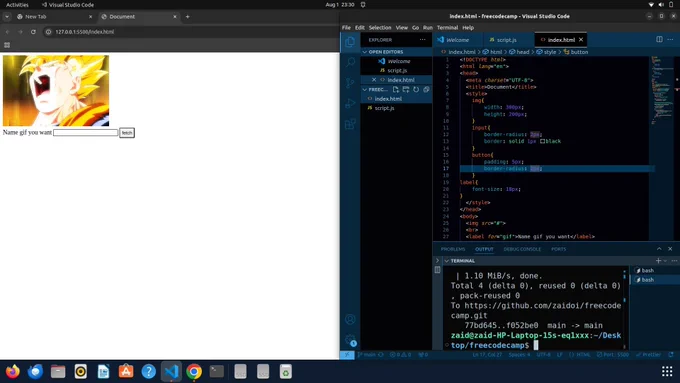Toggle the Port 5500 Live Server status
Screen dimensions: 680x383
click(x=613, y=355)
